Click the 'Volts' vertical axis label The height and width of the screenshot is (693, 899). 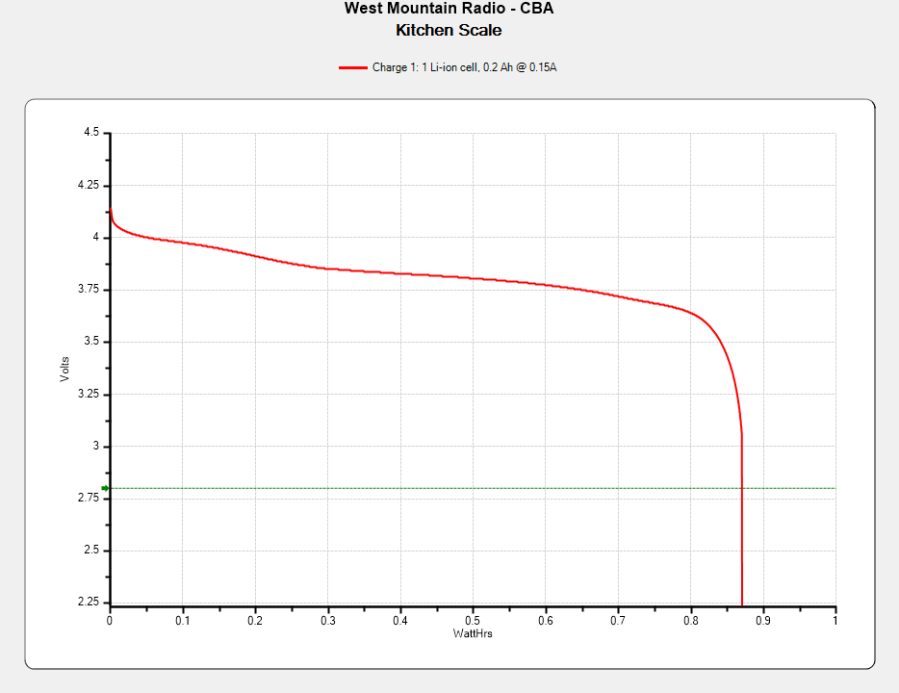65,368
